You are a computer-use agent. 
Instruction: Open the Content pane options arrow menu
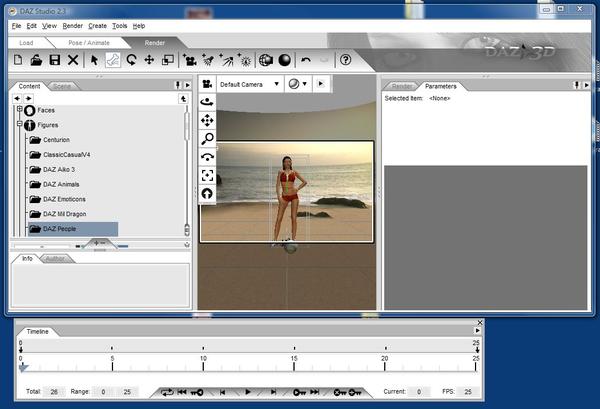point(188,85)
